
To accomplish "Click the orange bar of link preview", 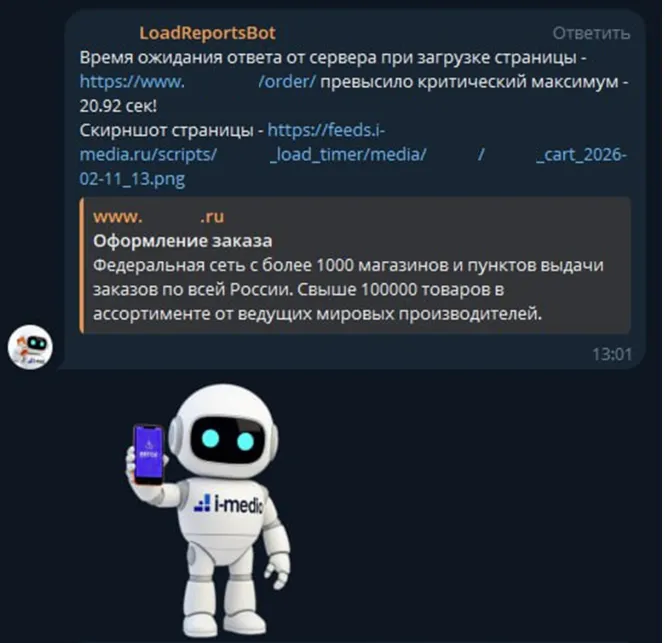I will [81, 265].
